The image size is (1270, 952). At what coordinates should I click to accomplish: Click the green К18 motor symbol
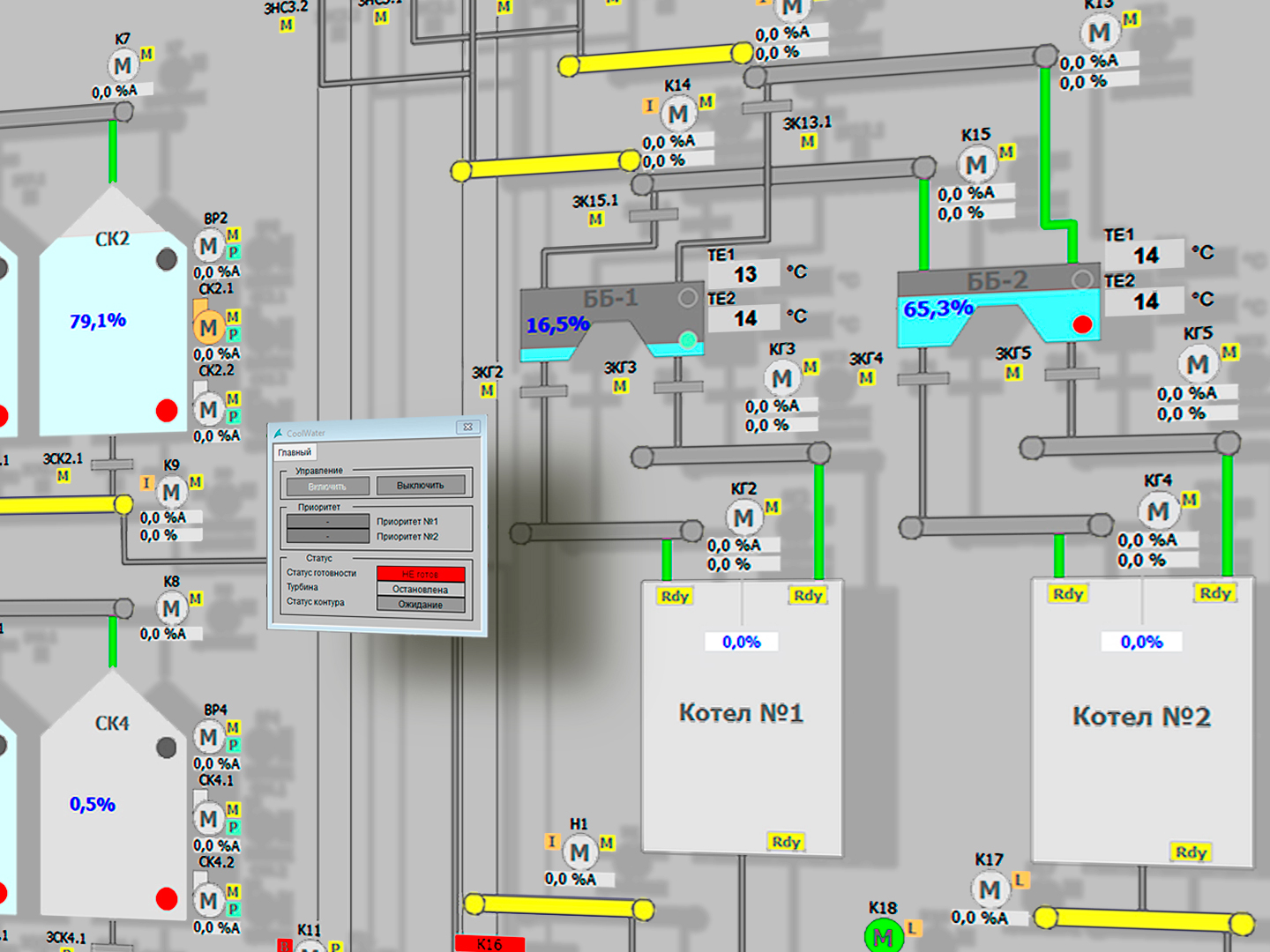(883, 937)
